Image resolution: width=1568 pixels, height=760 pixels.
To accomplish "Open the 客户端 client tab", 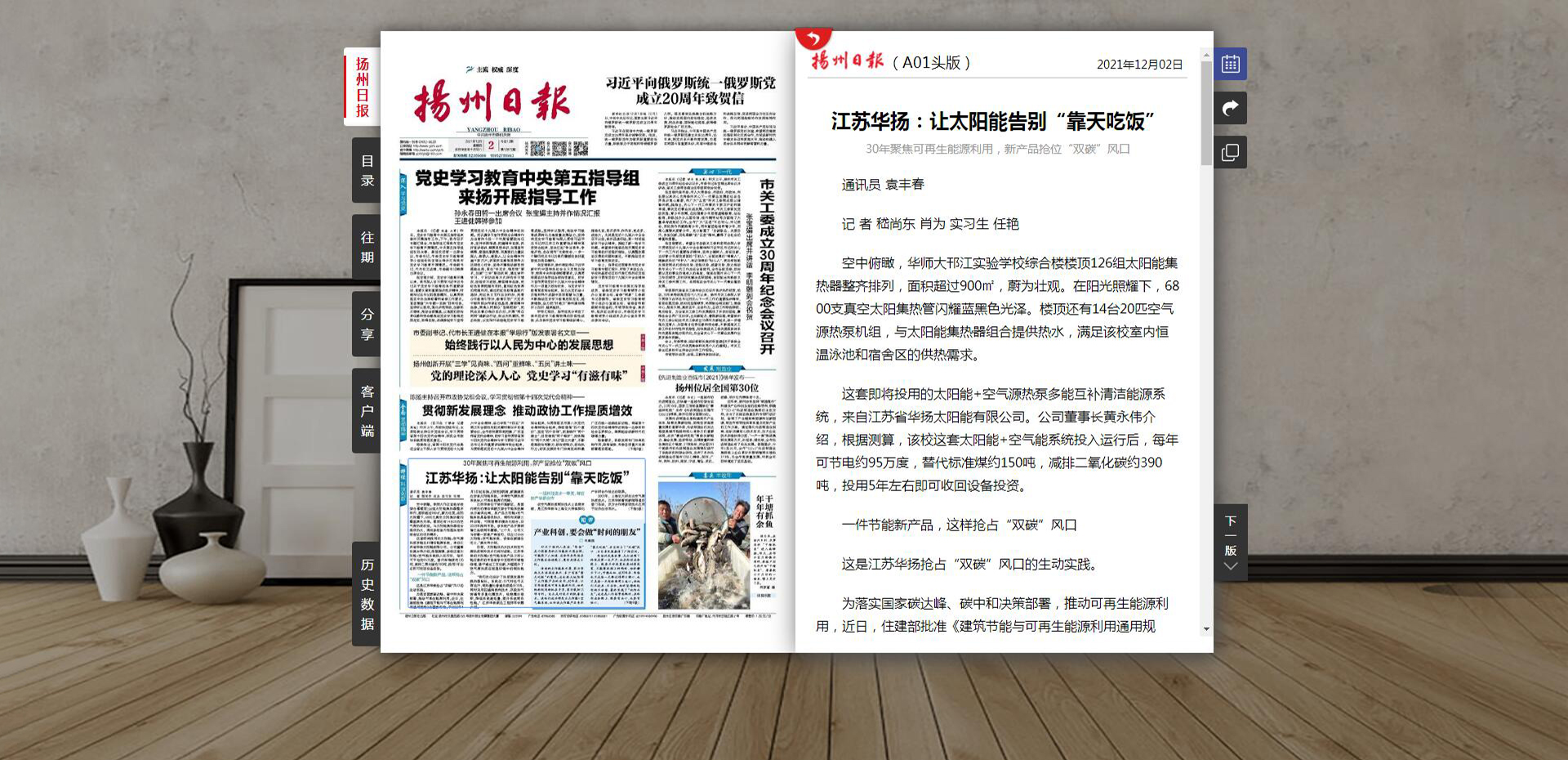I will [367, 410].
